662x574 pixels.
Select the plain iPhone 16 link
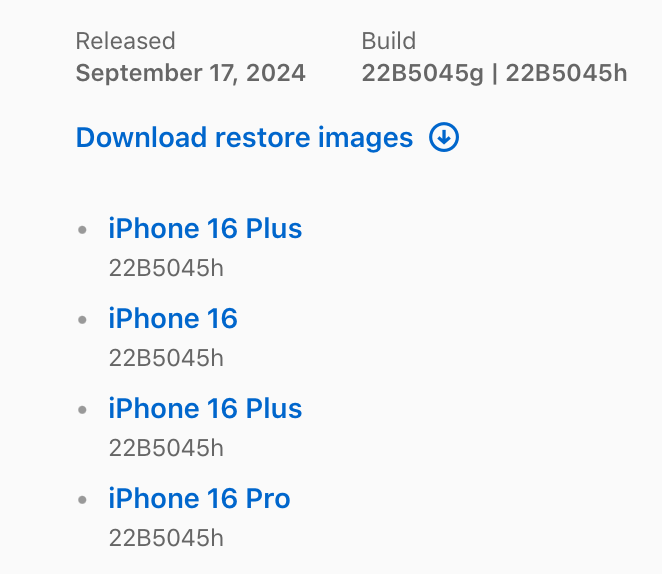[x=173, y=318]
